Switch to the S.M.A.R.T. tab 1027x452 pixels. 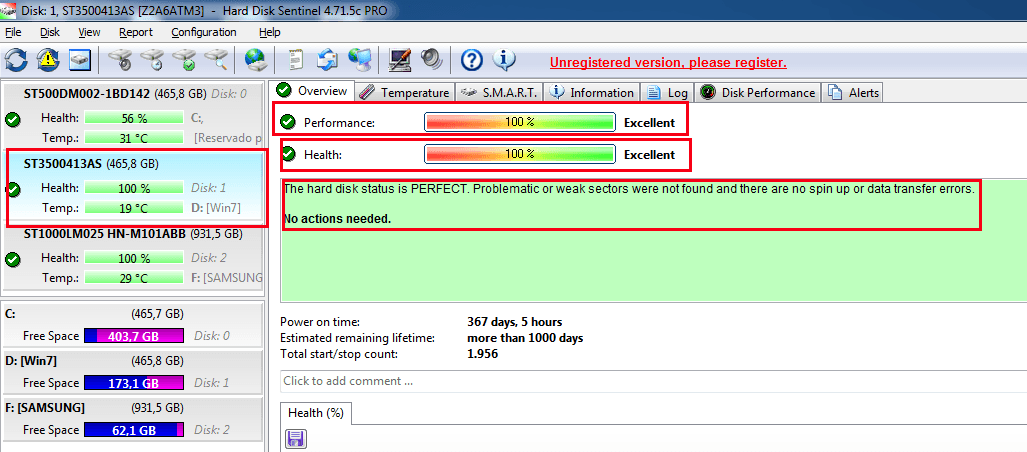[x=499, y=93]
